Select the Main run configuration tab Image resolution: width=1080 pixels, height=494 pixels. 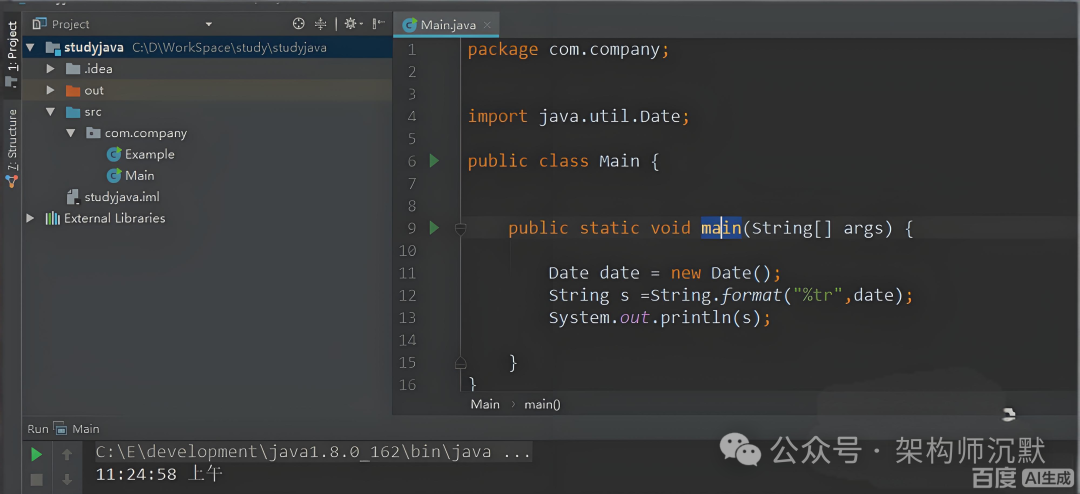(x=76, y=429)
